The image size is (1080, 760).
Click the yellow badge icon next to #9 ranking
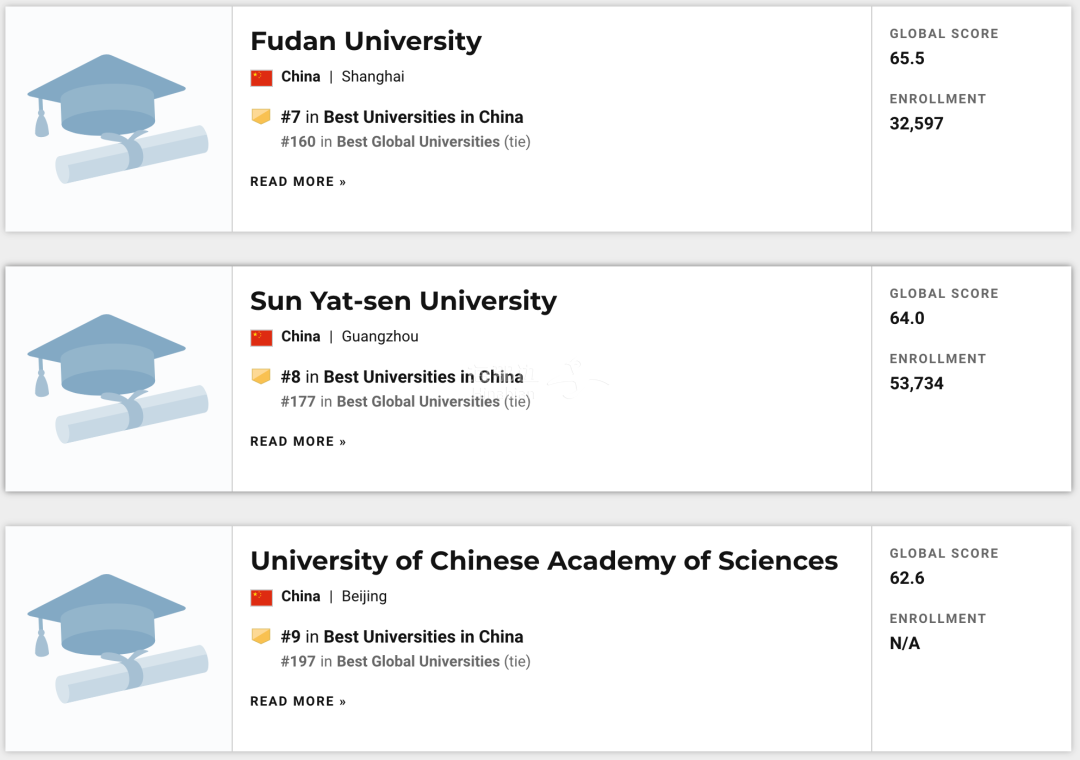pos(261,636)
